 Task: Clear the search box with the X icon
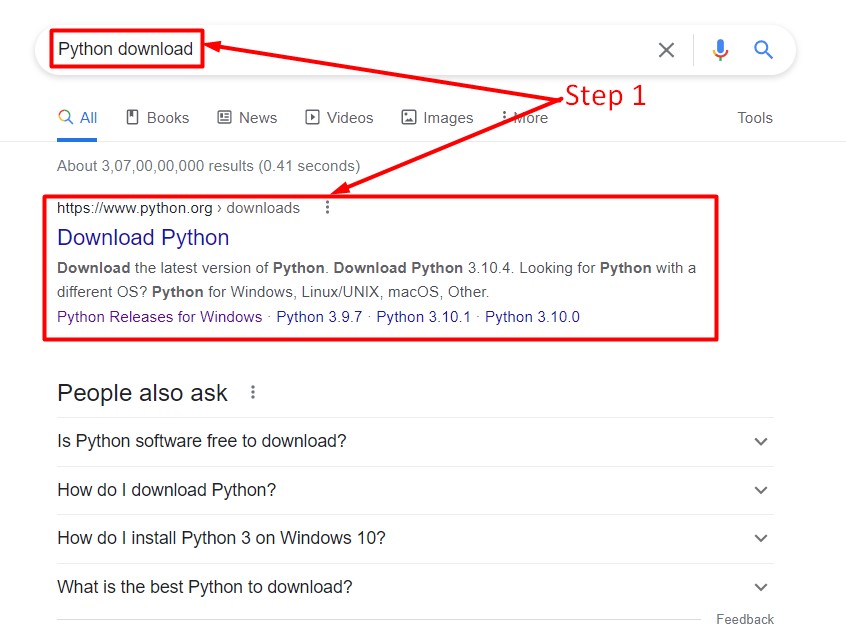tap(666, 50)
